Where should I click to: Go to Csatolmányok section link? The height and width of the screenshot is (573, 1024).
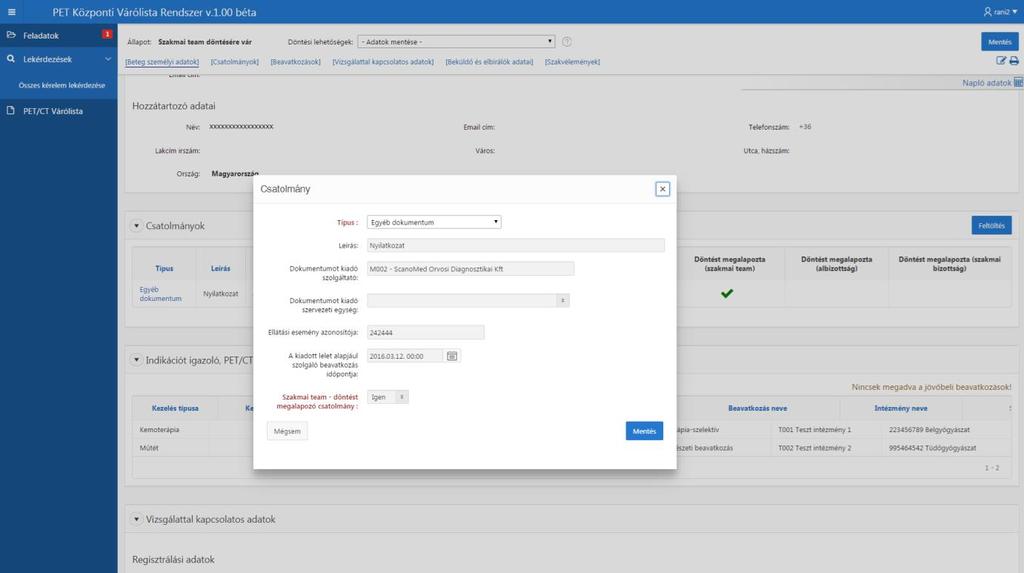234,61
